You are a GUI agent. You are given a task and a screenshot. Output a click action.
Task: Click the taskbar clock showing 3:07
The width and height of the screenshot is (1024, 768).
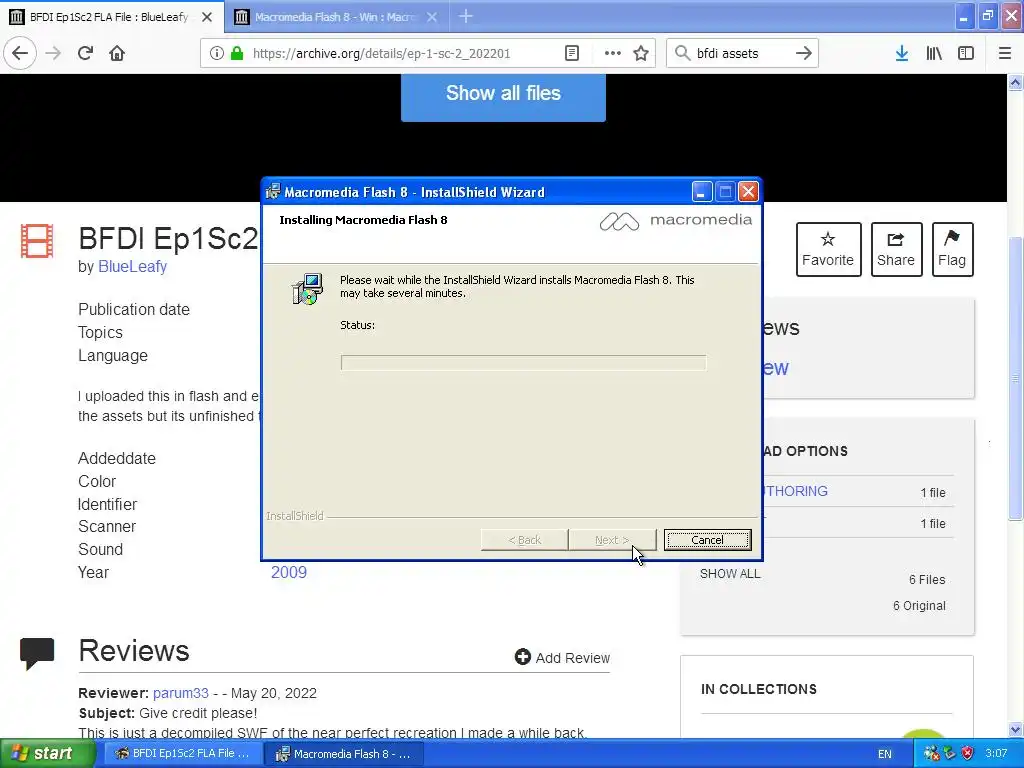click(996, 754)
